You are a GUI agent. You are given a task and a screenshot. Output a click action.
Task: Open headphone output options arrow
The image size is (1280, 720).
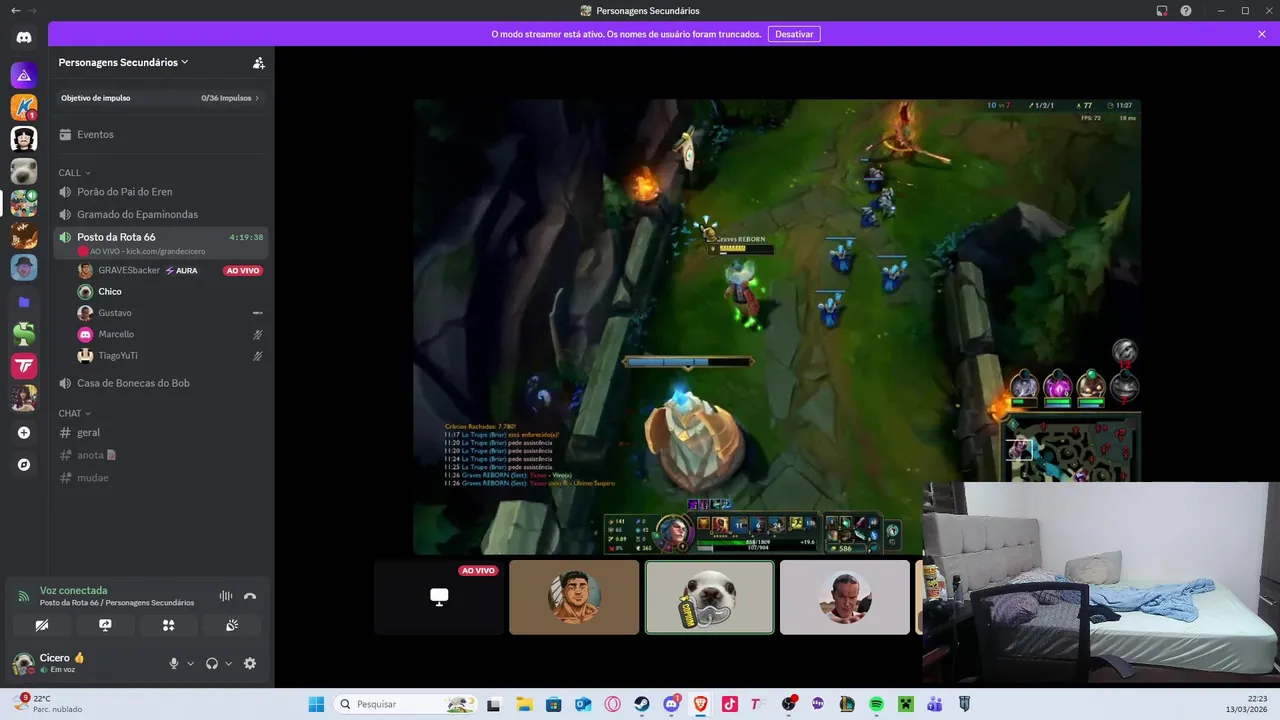click(x=228, y=663)
